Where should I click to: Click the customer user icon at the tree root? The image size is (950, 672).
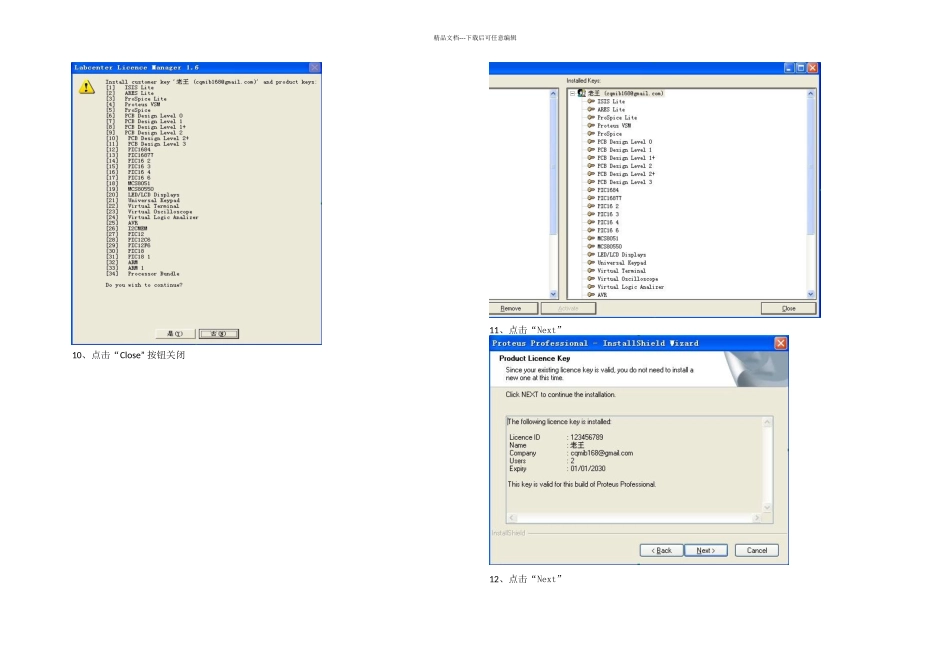click(x=582, y=93)
